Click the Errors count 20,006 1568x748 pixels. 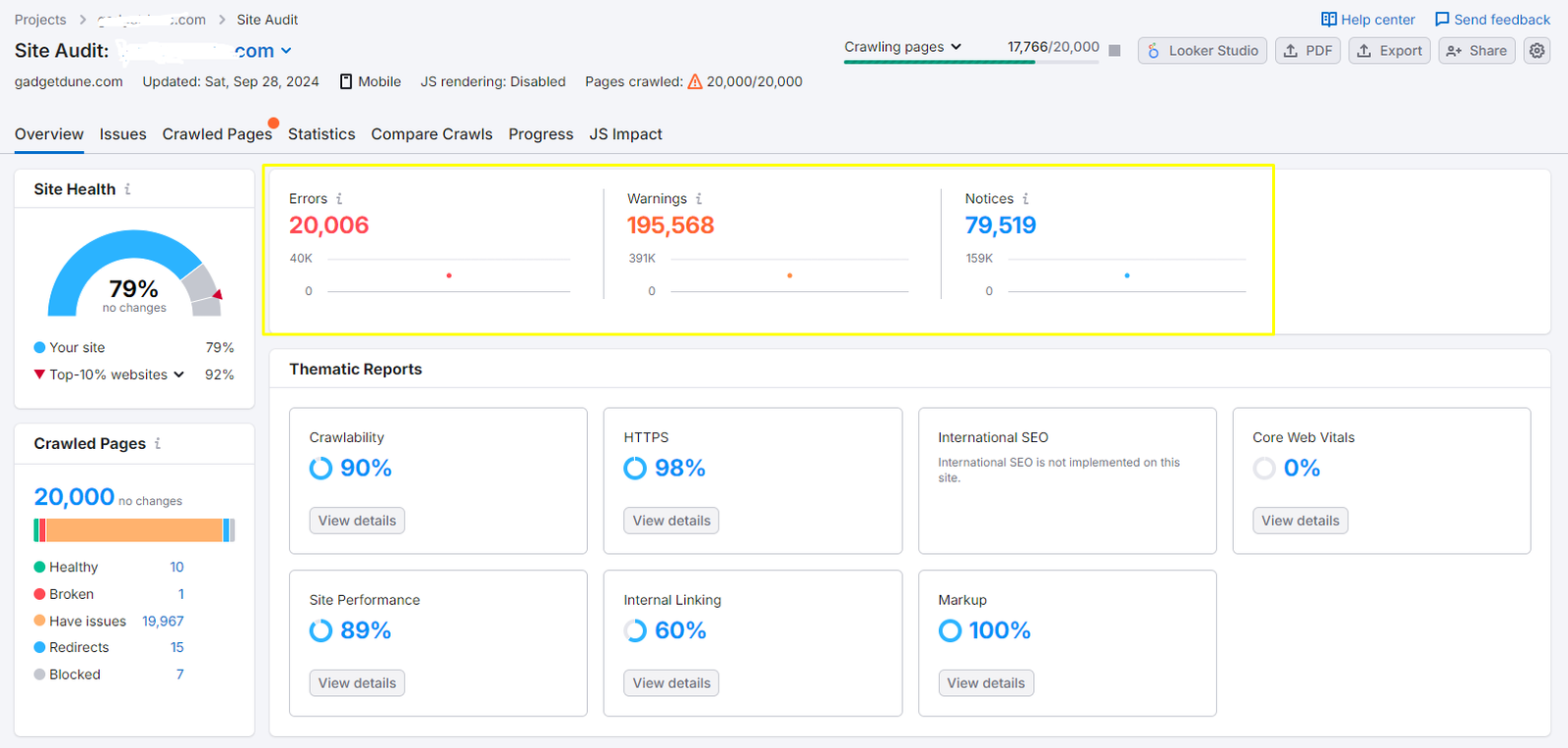point(329,225)
